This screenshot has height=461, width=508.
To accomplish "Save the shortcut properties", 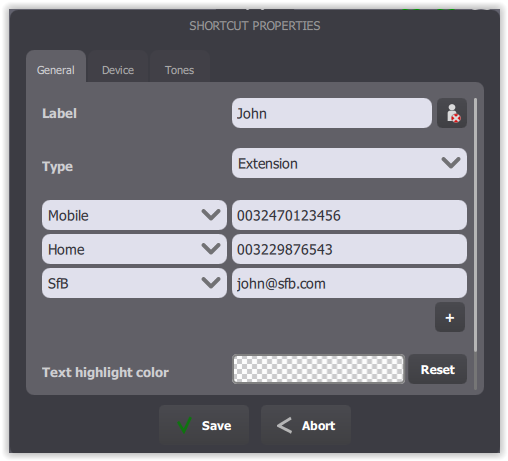I will [x=204, y=425].
